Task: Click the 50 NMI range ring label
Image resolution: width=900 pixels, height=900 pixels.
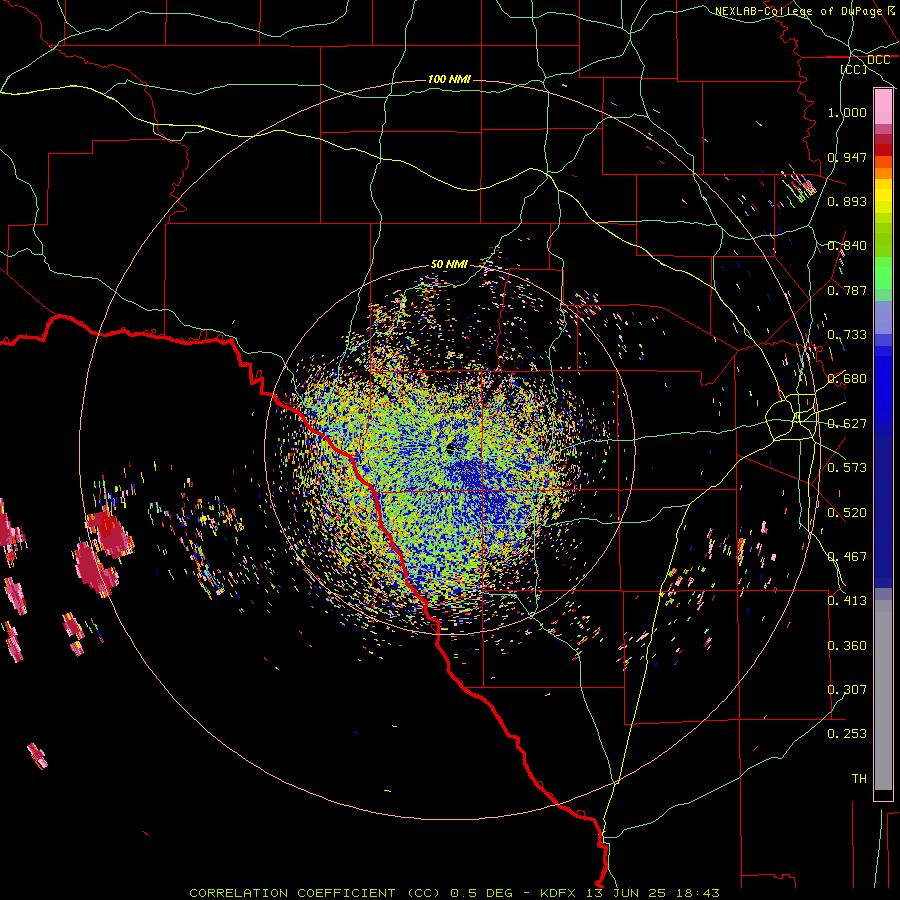Action: click(x=449, y=265)
